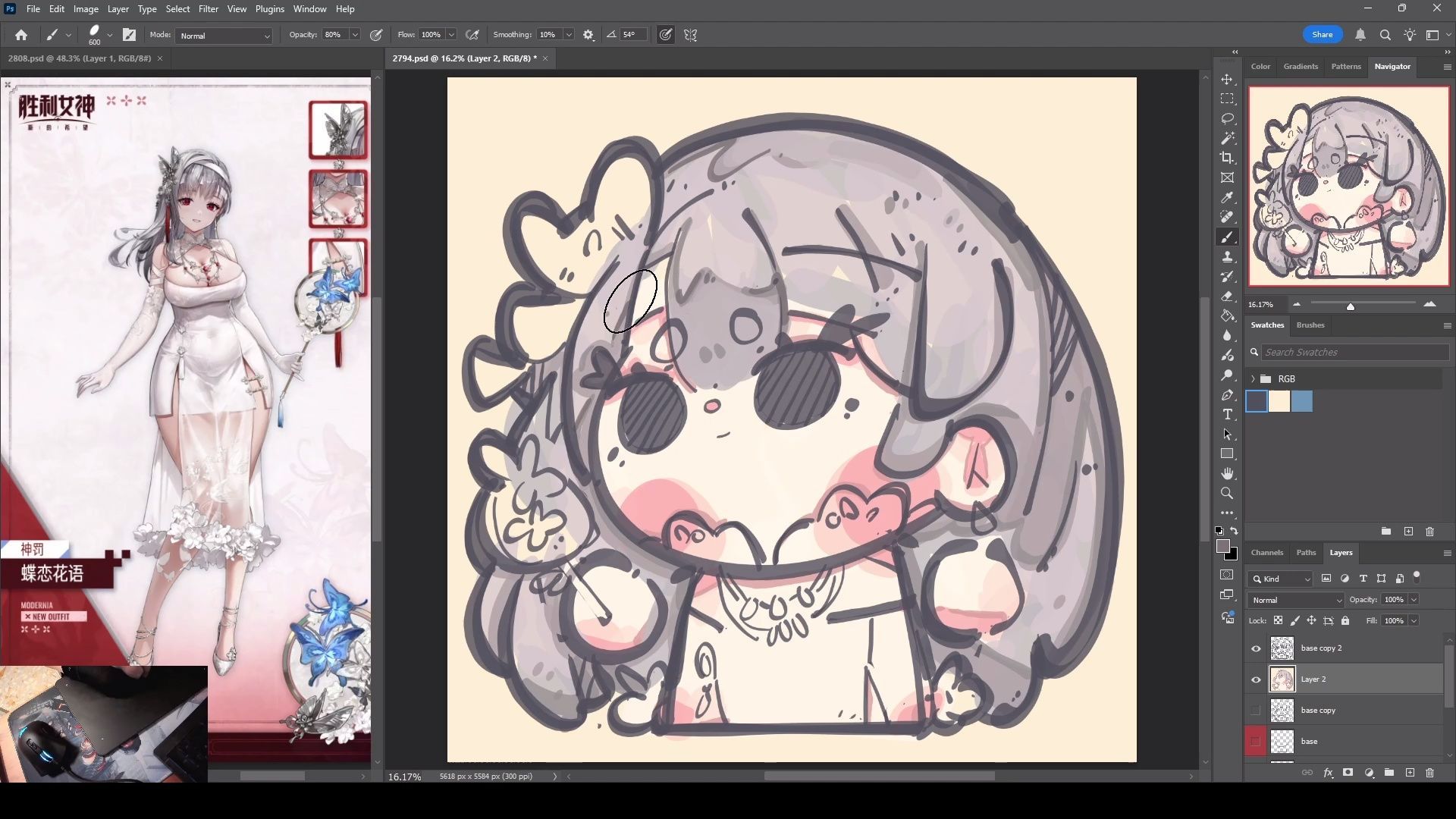Image resolution: width=1456 pixels, height=819 pixels.
Task: Select the Horizontal Type tool
Action: 1227,415
